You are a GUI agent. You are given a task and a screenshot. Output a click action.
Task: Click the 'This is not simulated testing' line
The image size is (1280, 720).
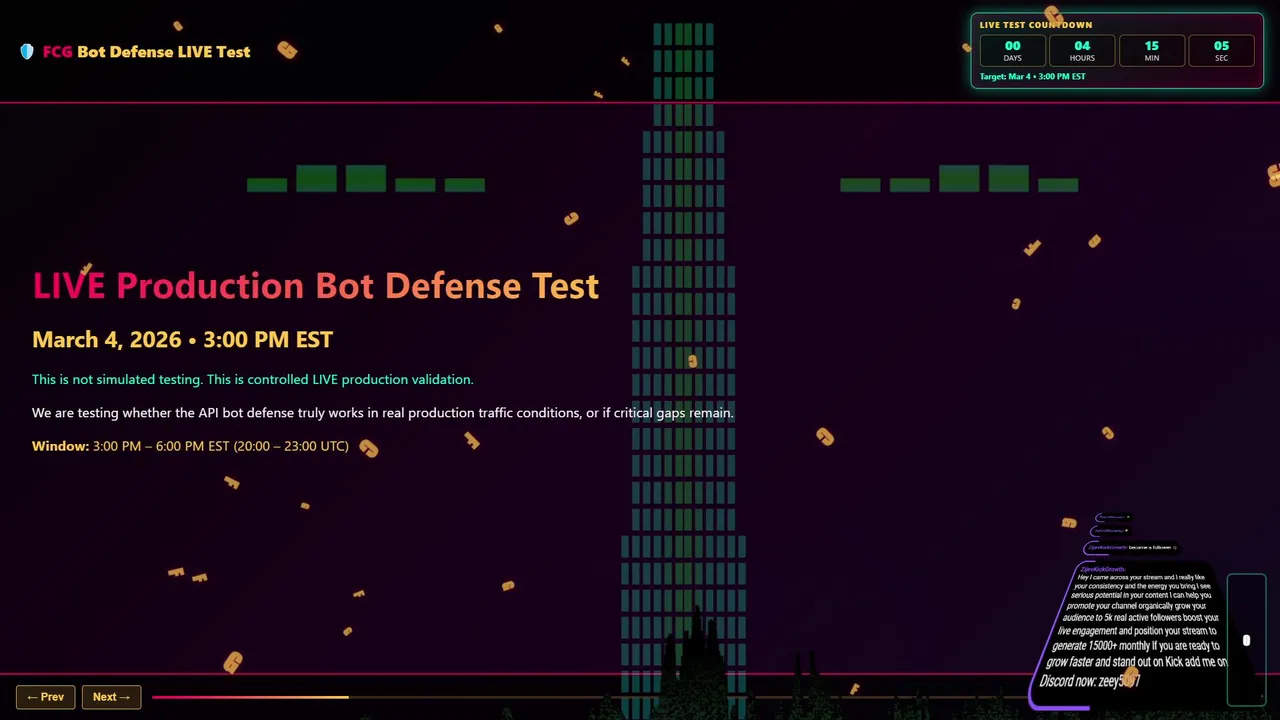[x=252, y=379]
